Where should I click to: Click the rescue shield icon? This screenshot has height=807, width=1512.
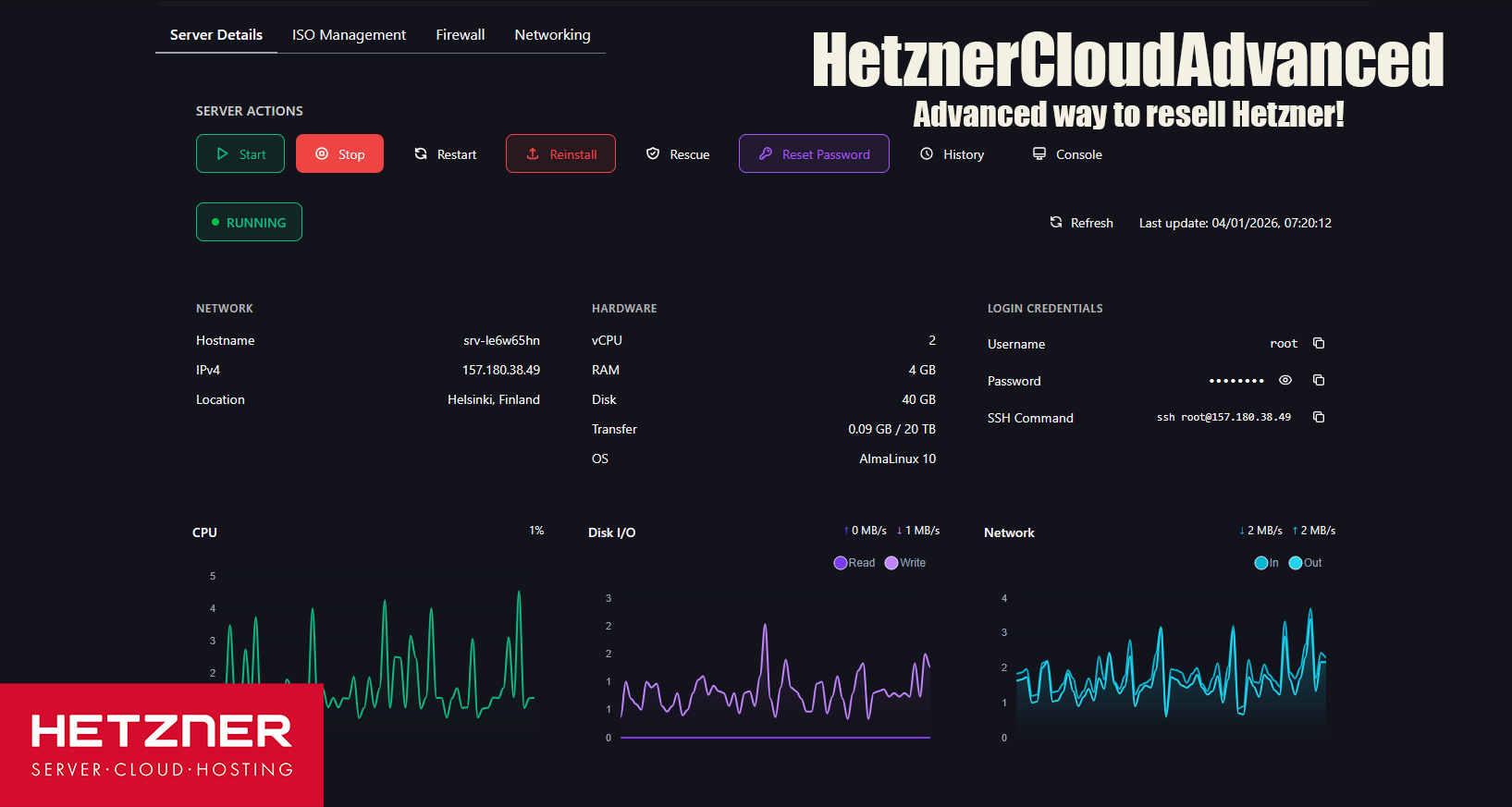653,153
